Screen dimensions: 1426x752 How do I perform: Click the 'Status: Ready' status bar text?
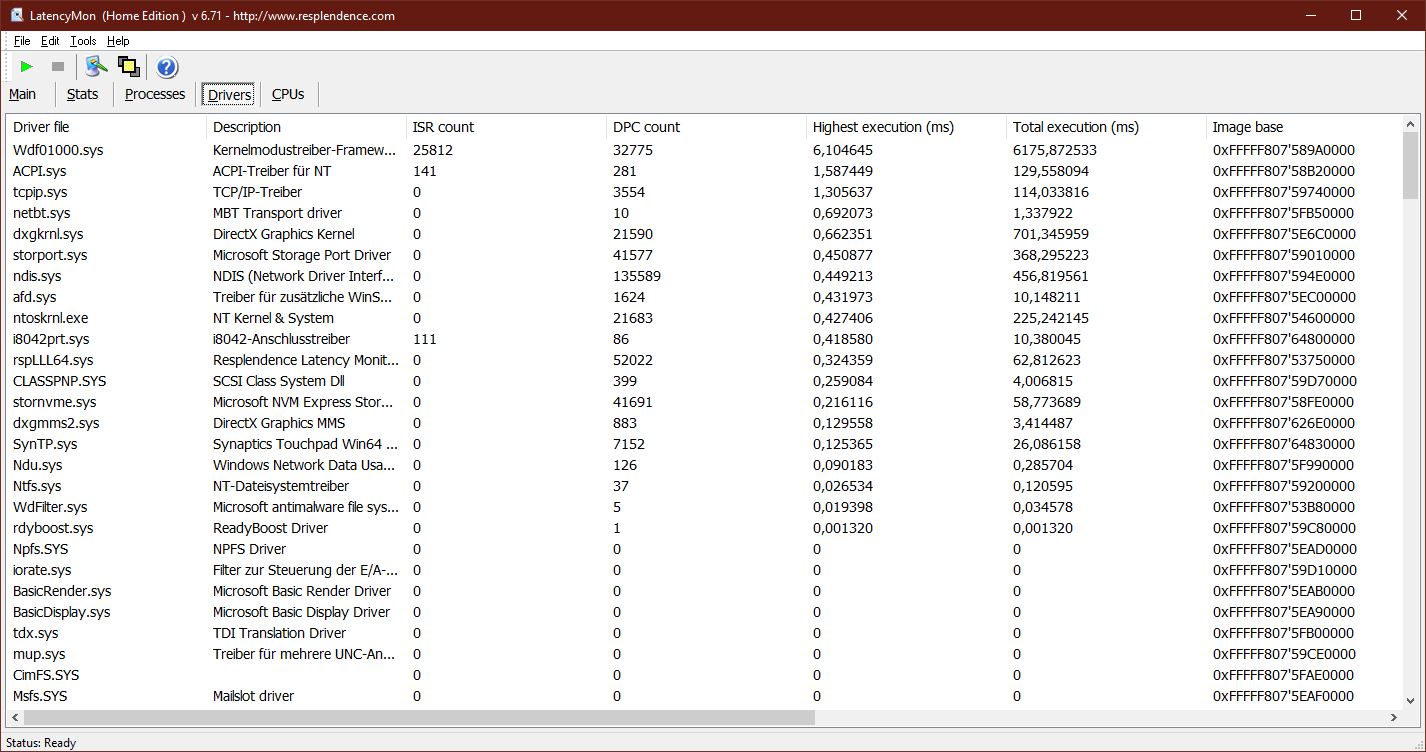[41, 743]
